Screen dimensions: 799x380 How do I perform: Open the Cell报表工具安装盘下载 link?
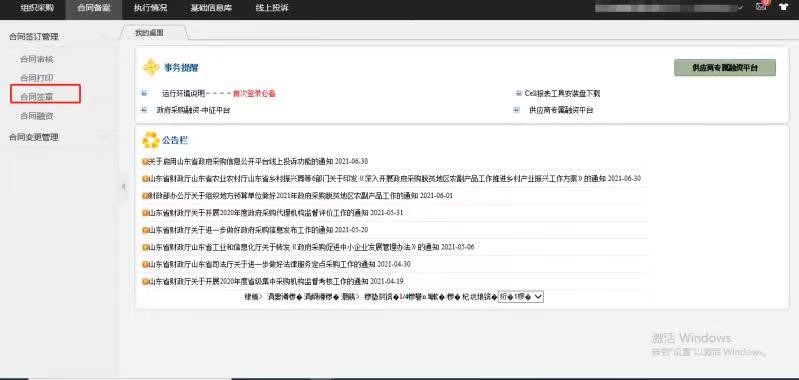[x=562, y=93]
